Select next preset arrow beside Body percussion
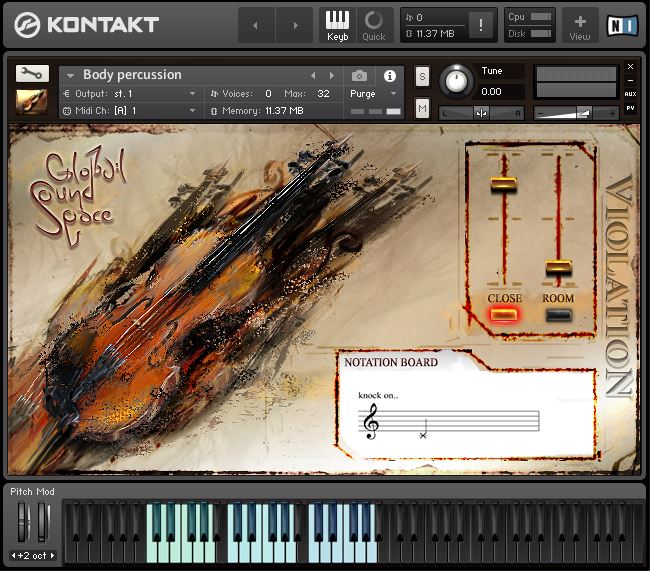 (x=332, y=75)
